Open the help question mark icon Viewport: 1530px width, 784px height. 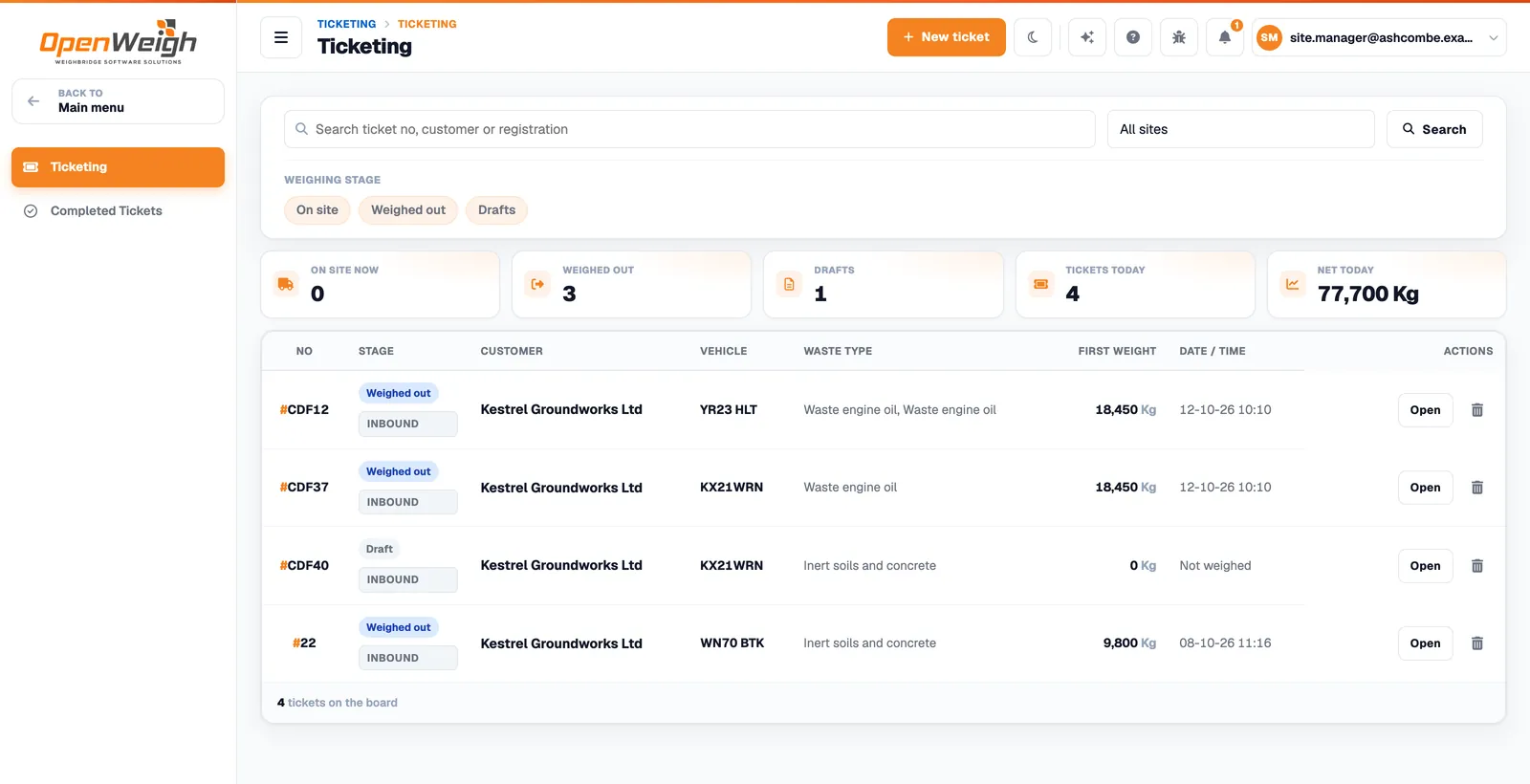[1133, 37]
